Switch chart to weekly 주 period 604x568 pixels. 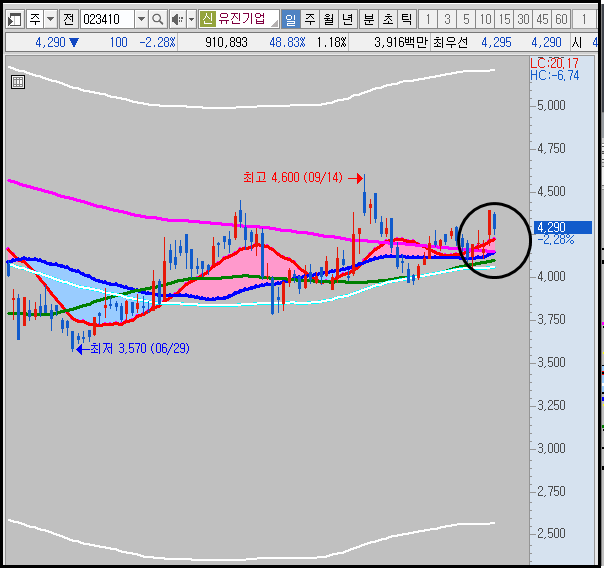click(310, 19)
